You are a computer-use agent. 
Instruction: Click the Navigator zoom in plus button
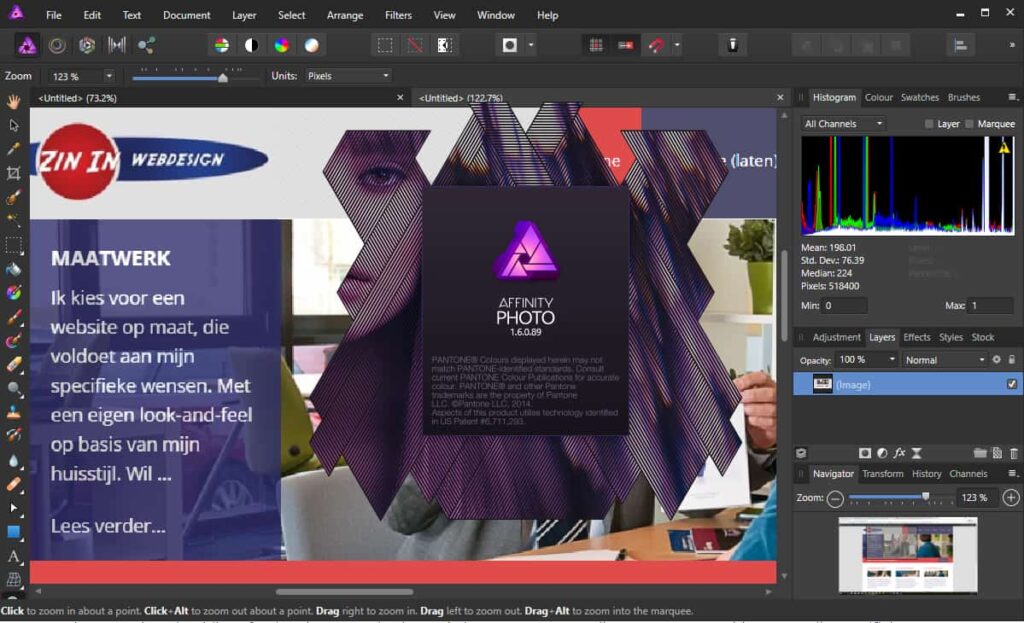1011,498
